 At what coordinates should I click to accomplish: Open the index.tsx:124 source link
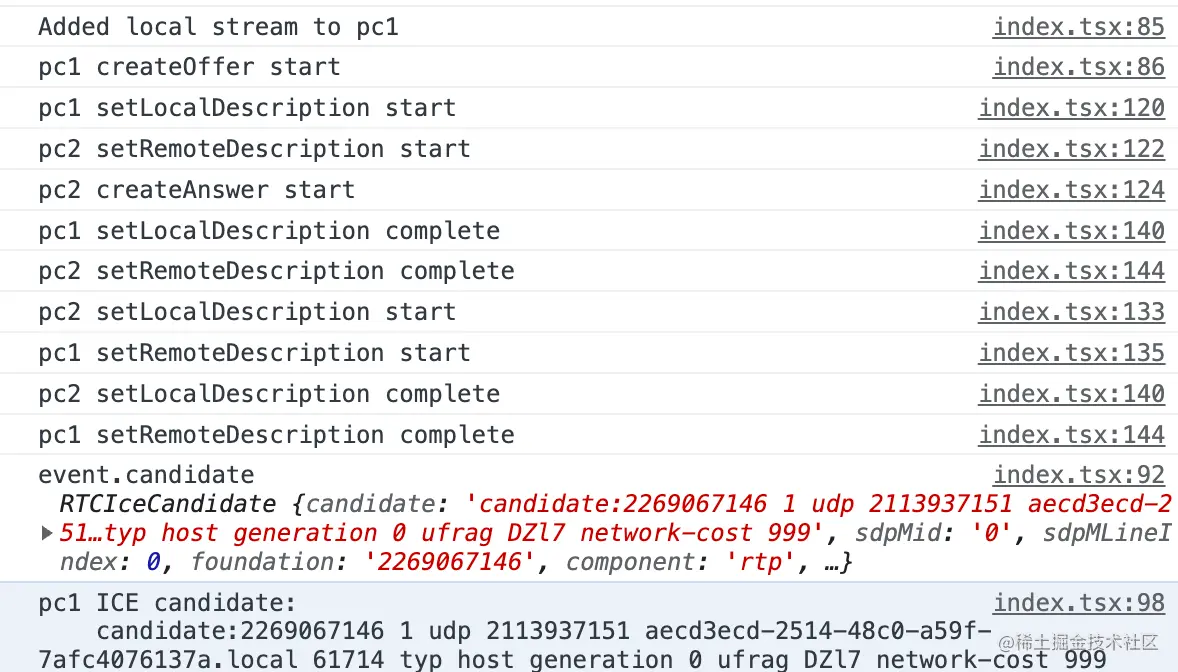click(x=1071, y=190)
